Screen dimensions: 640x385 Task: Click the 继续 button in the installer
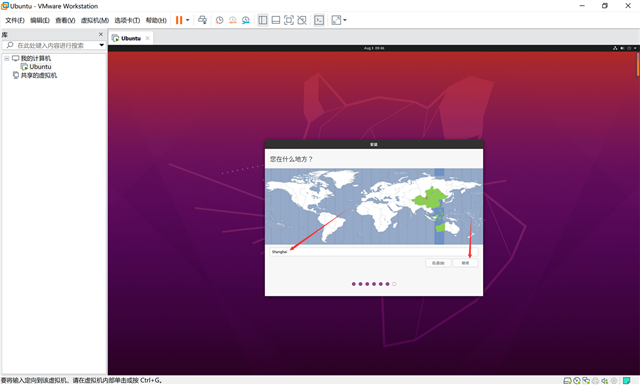coord(465,263)
